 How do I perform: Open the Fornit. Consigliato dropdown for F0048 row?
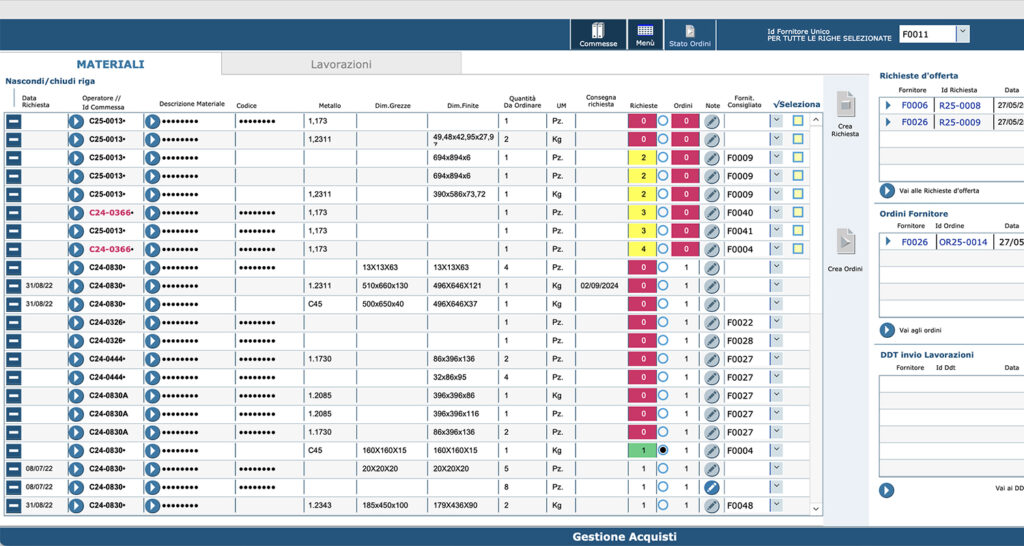pyautogui.click(x=776, y=505)
